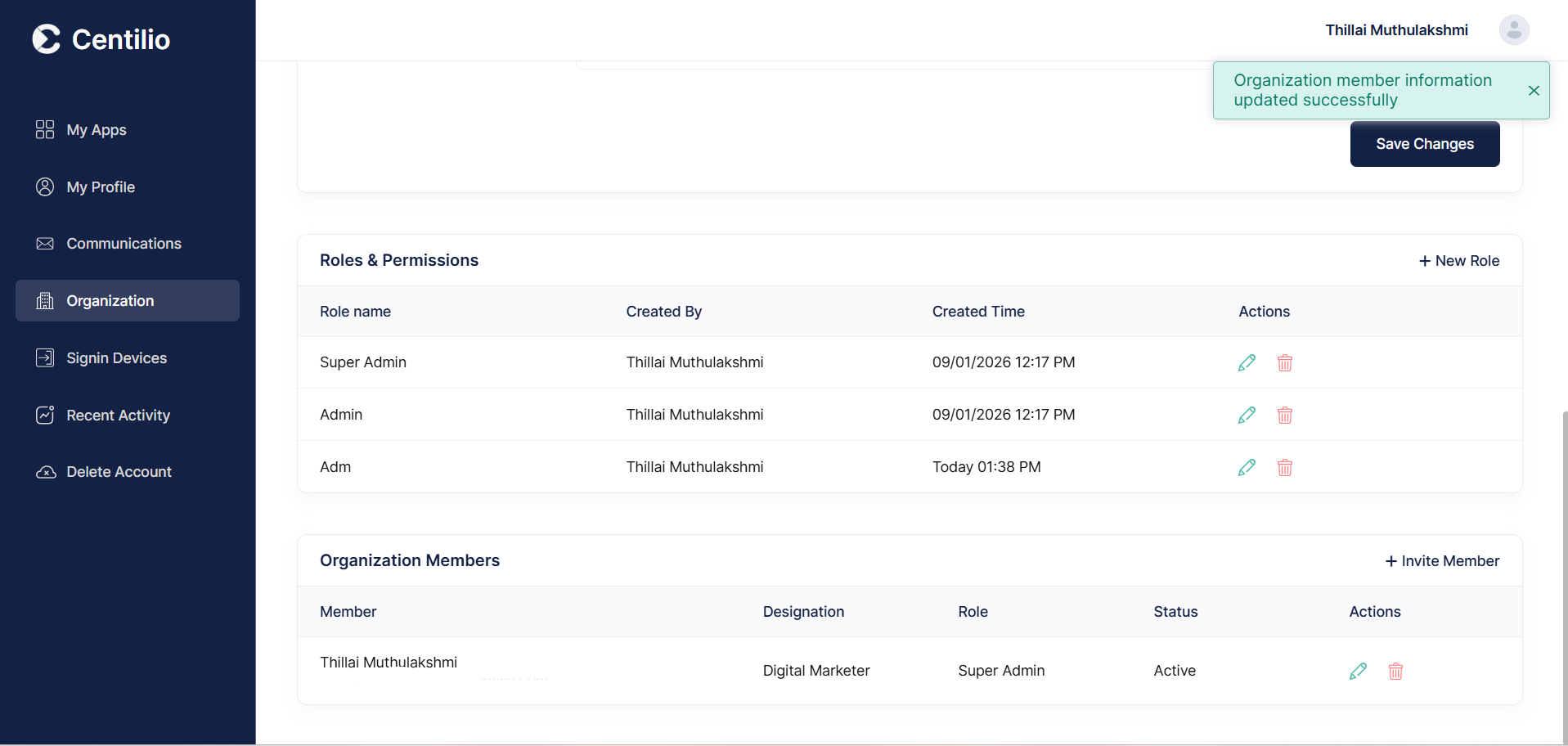Viewport: 1568px width, 746px height.
Task: Delete the Super Admin role
Action: (x=1284, y=362)
